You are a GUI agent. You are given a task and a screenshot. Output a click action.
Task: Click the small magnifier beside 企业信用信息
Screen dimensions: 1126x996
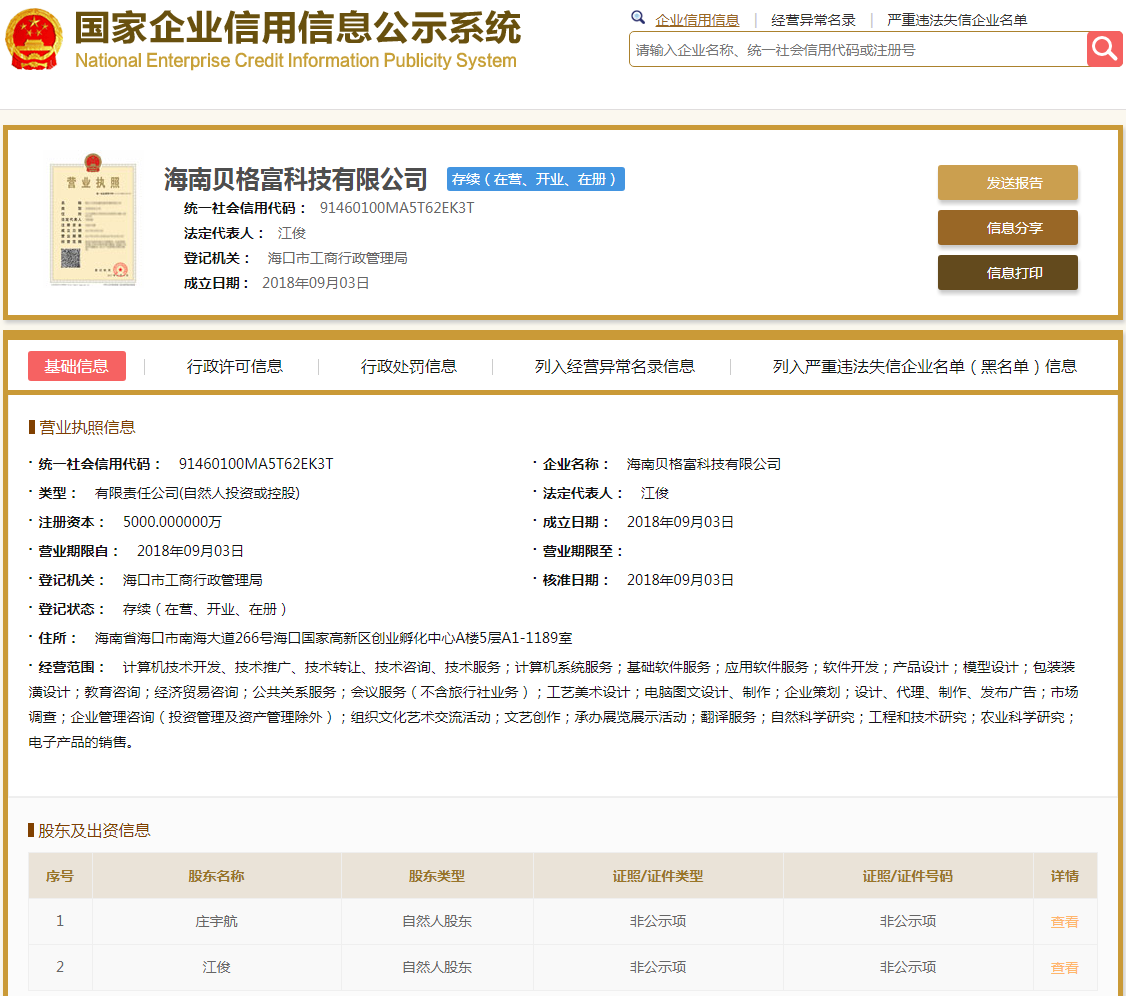coord(638,17)
